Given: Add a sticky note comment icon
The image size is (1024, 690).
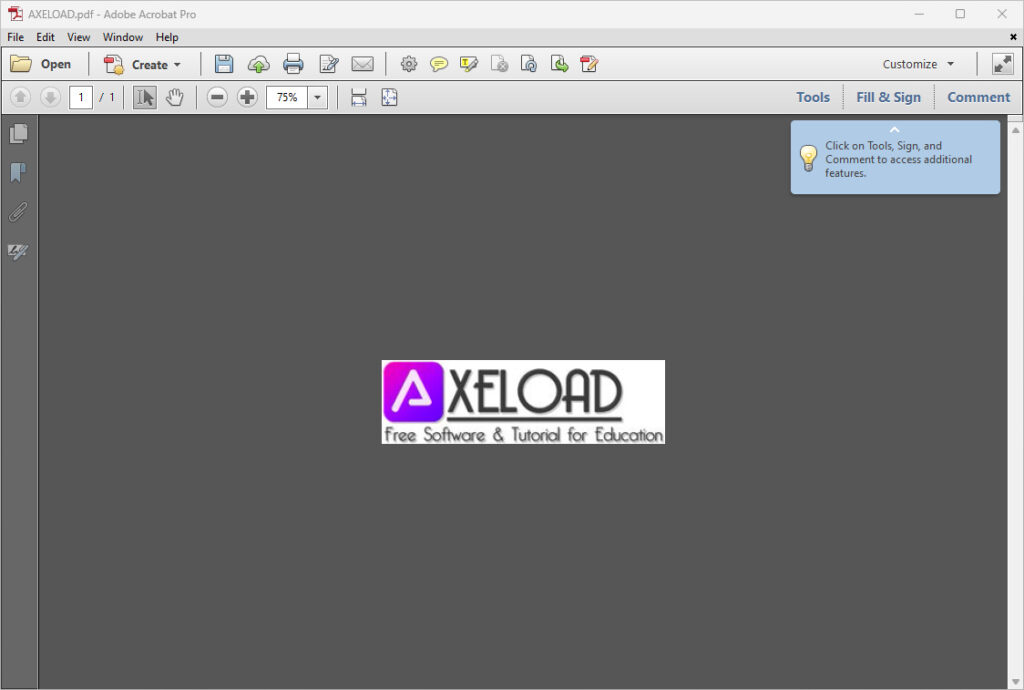Looking at the screenshot, I should point(439,64).
